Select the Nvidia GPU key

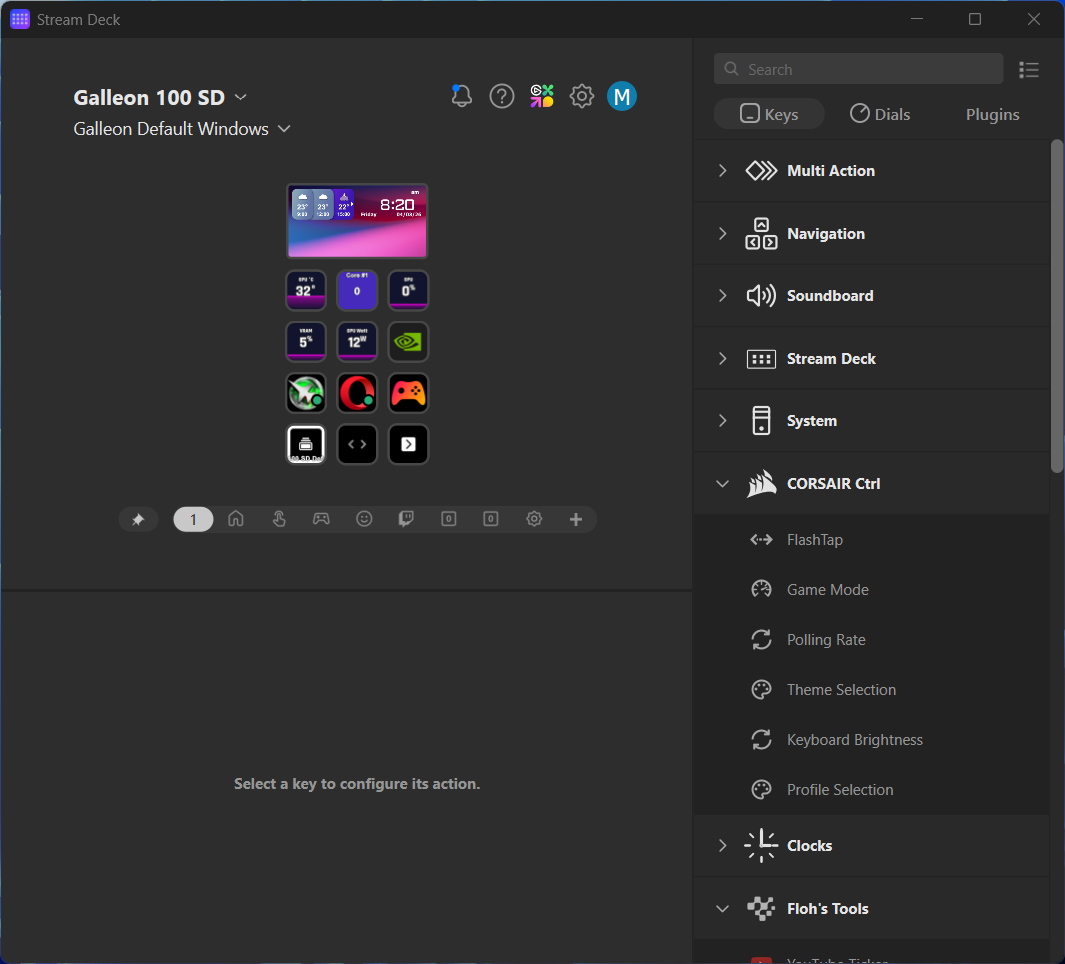click(x=408, y=341)
